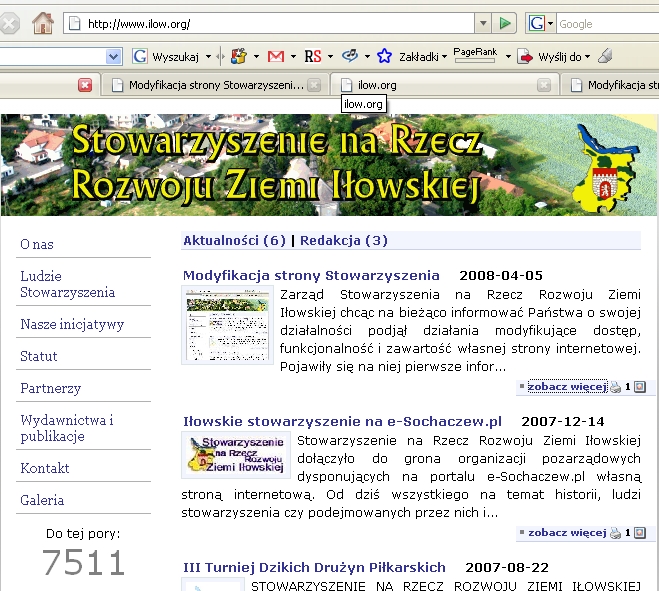This screenshot has width=659, height=591.
Task: Click the Aktualności (6) link
Action: (235, 241)
